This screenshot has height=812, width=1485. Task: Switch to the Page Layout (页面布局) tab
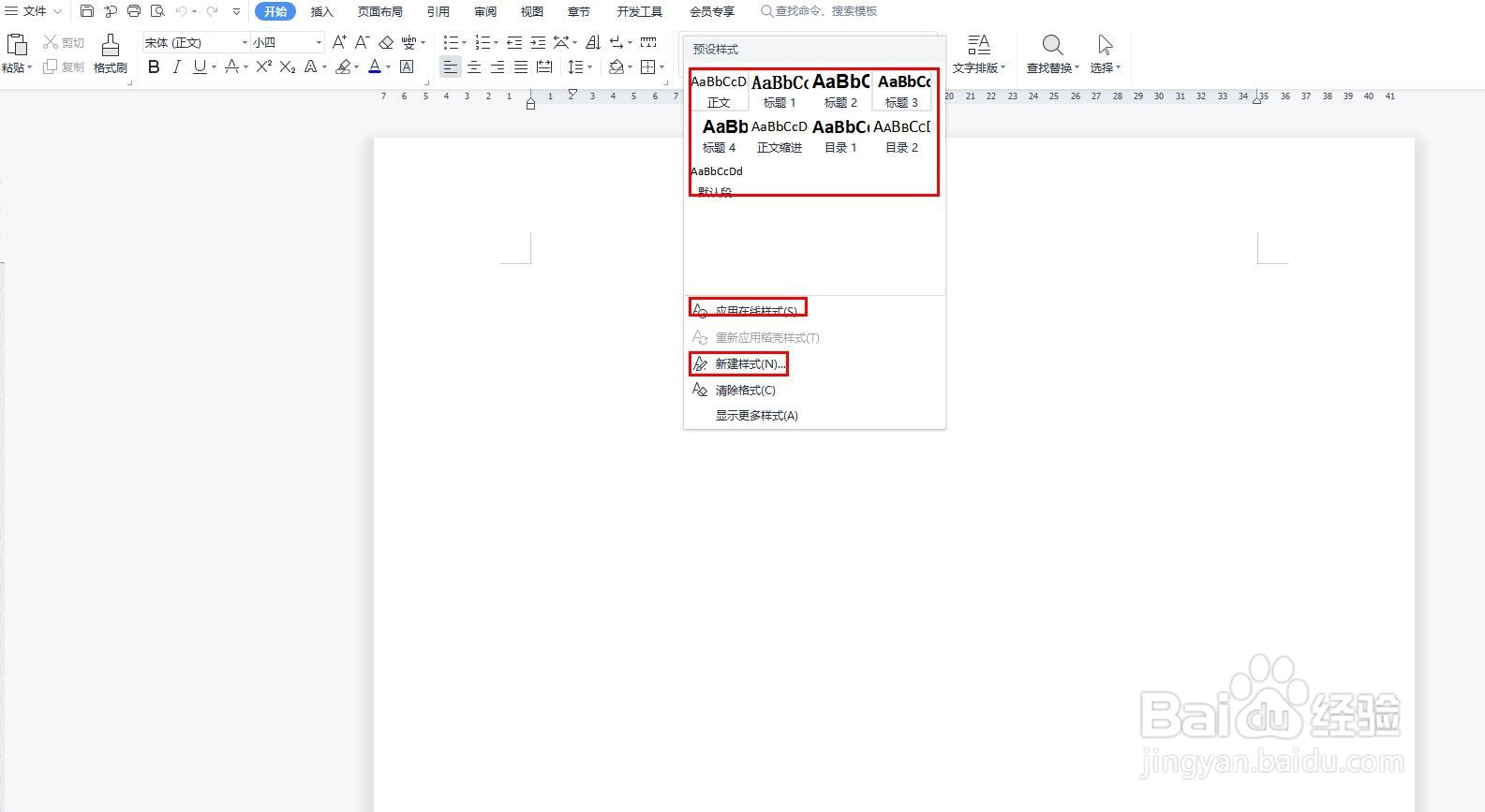(380, 11)
